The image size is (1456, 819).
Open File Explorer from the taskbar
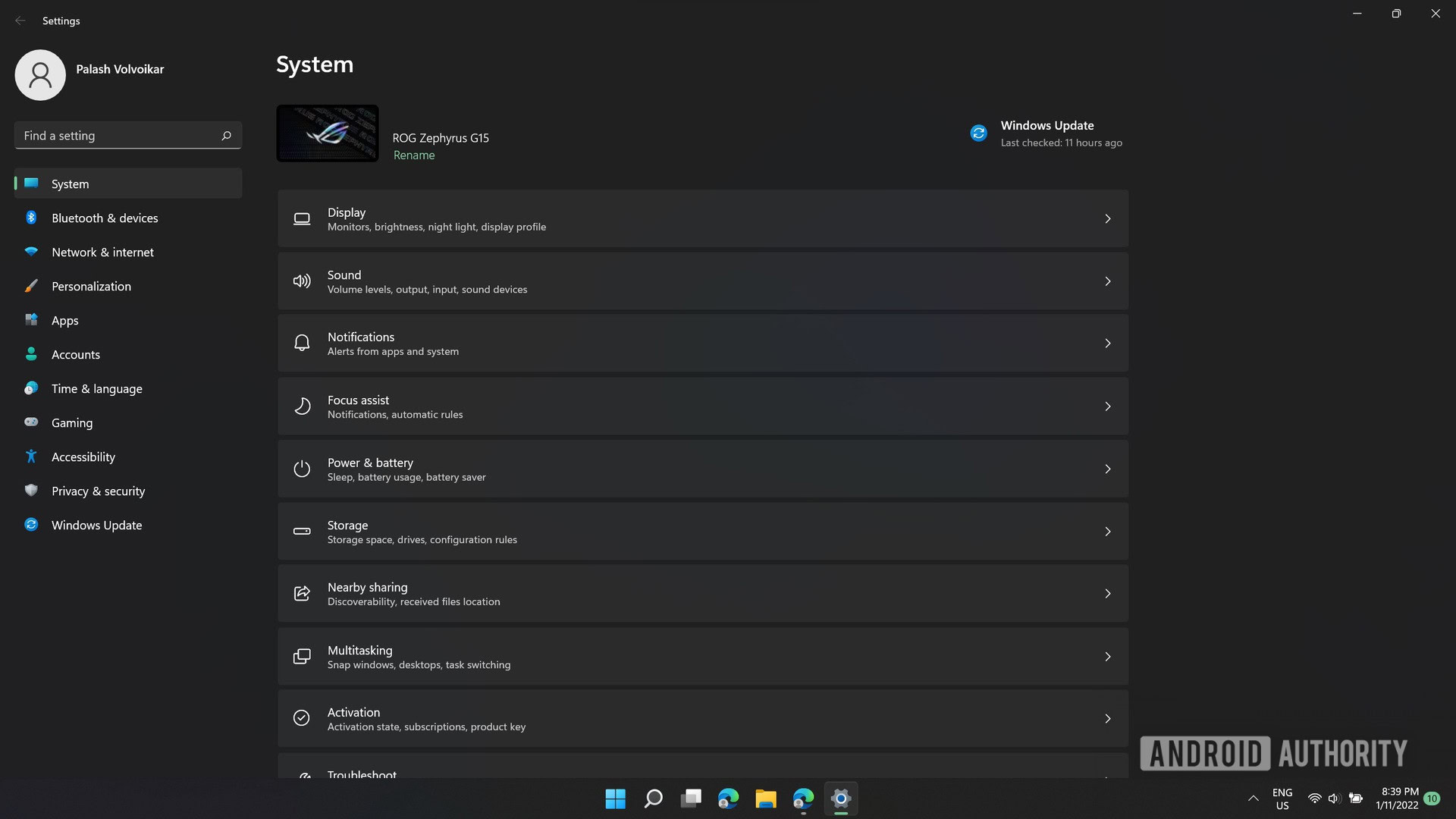tap(766, 799)
